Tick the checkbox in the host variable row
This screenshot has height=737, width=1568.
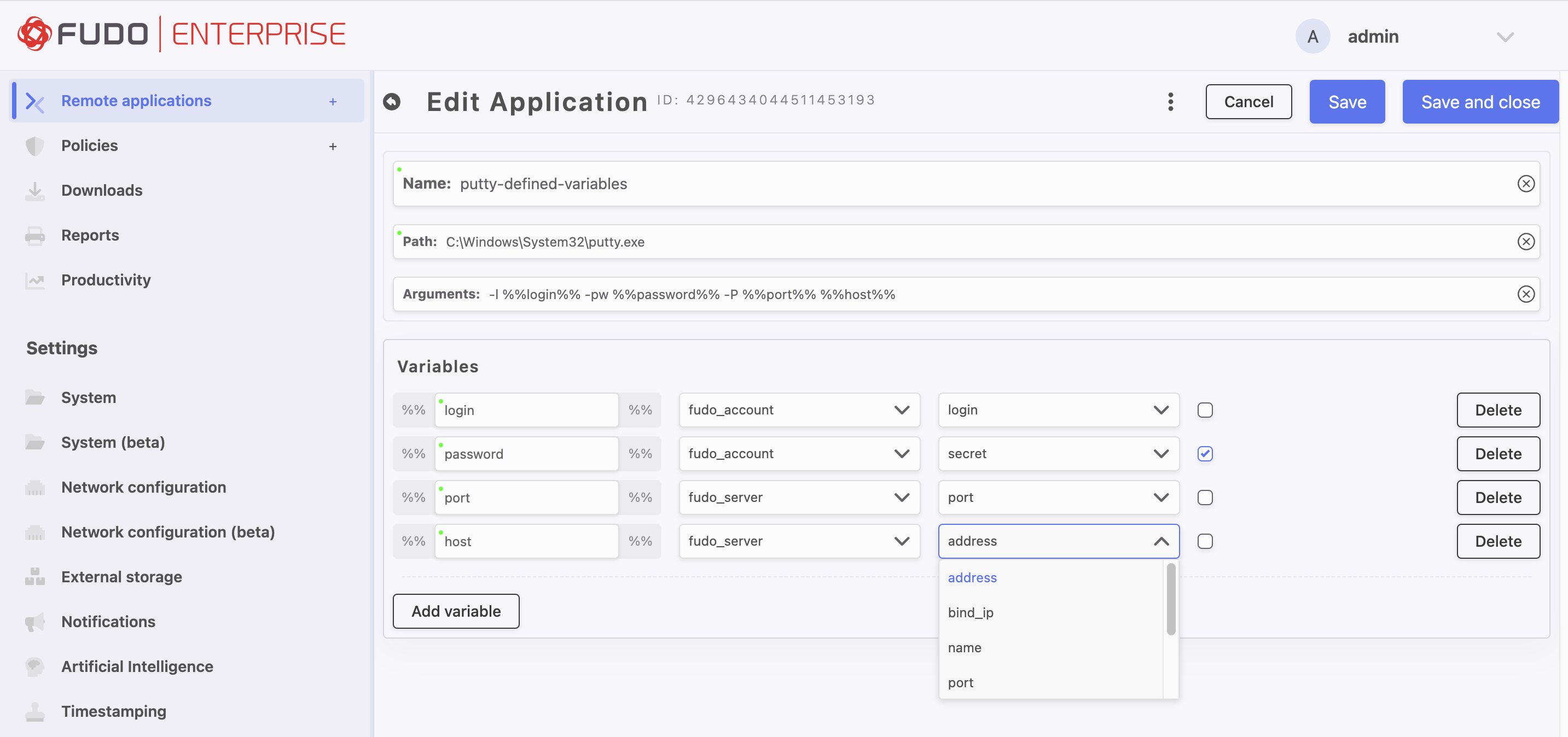tap(1205, 541)
